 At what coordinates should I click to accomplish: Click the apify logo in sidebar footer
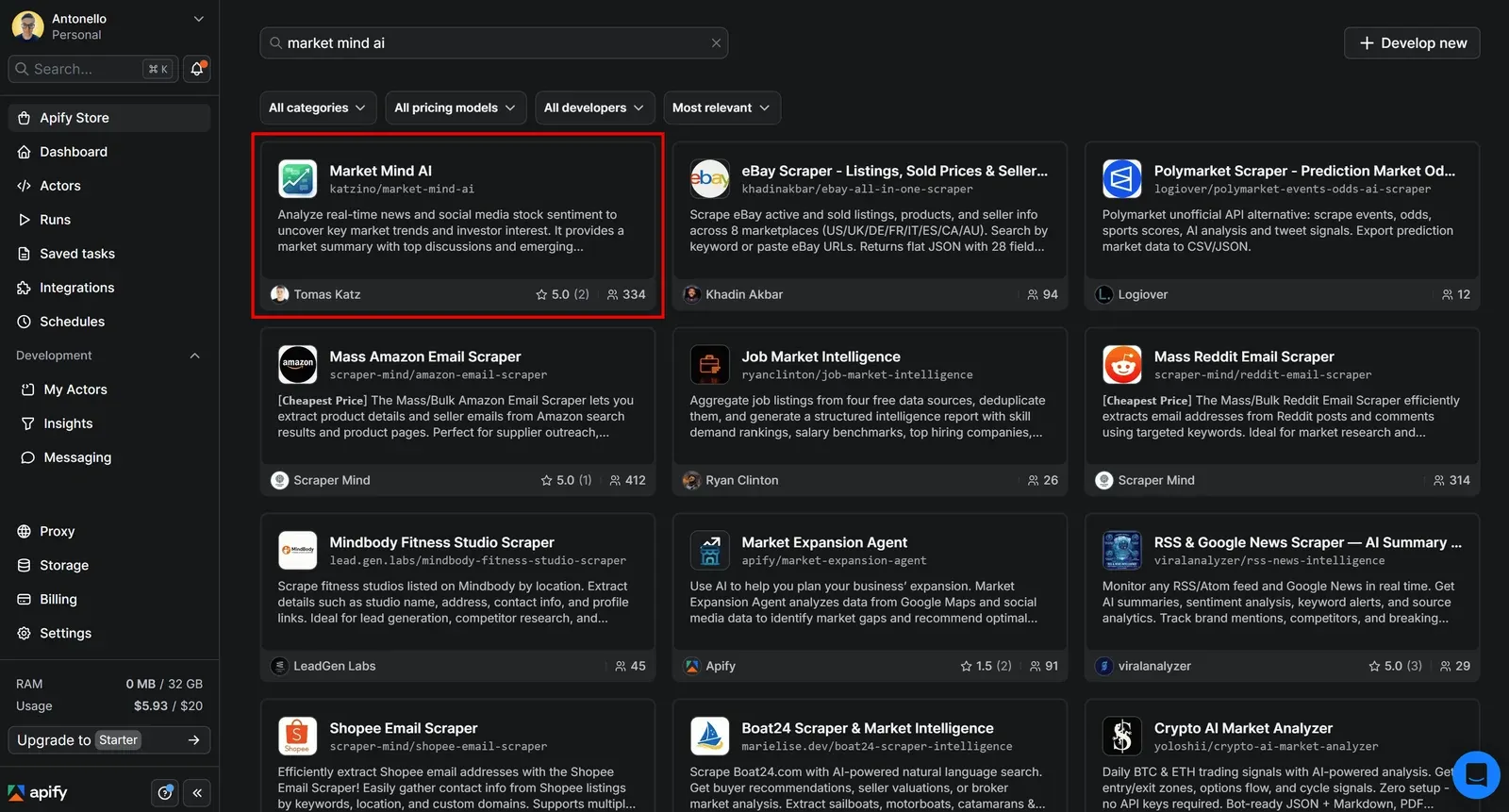click(38, 792)
